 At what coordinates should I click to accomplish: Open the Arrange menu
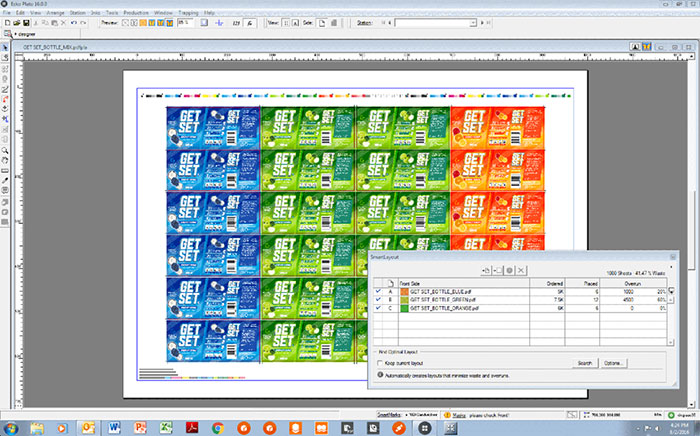pos(55,13)
